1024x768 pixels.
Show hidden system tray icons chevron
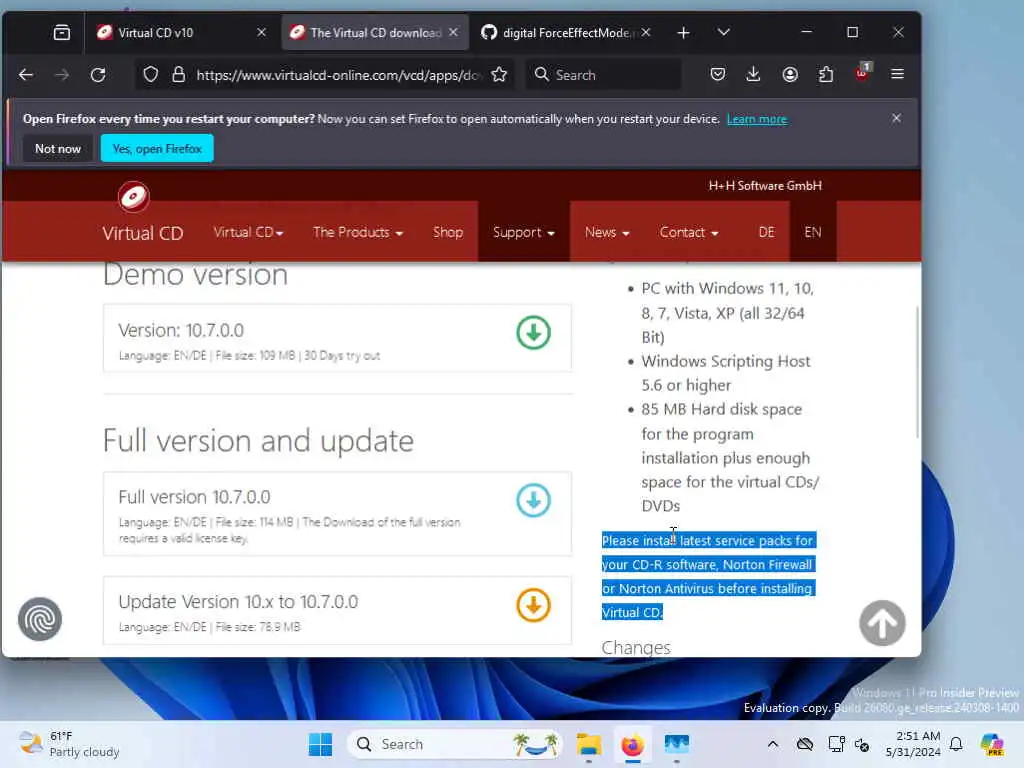tap(773, 744)
